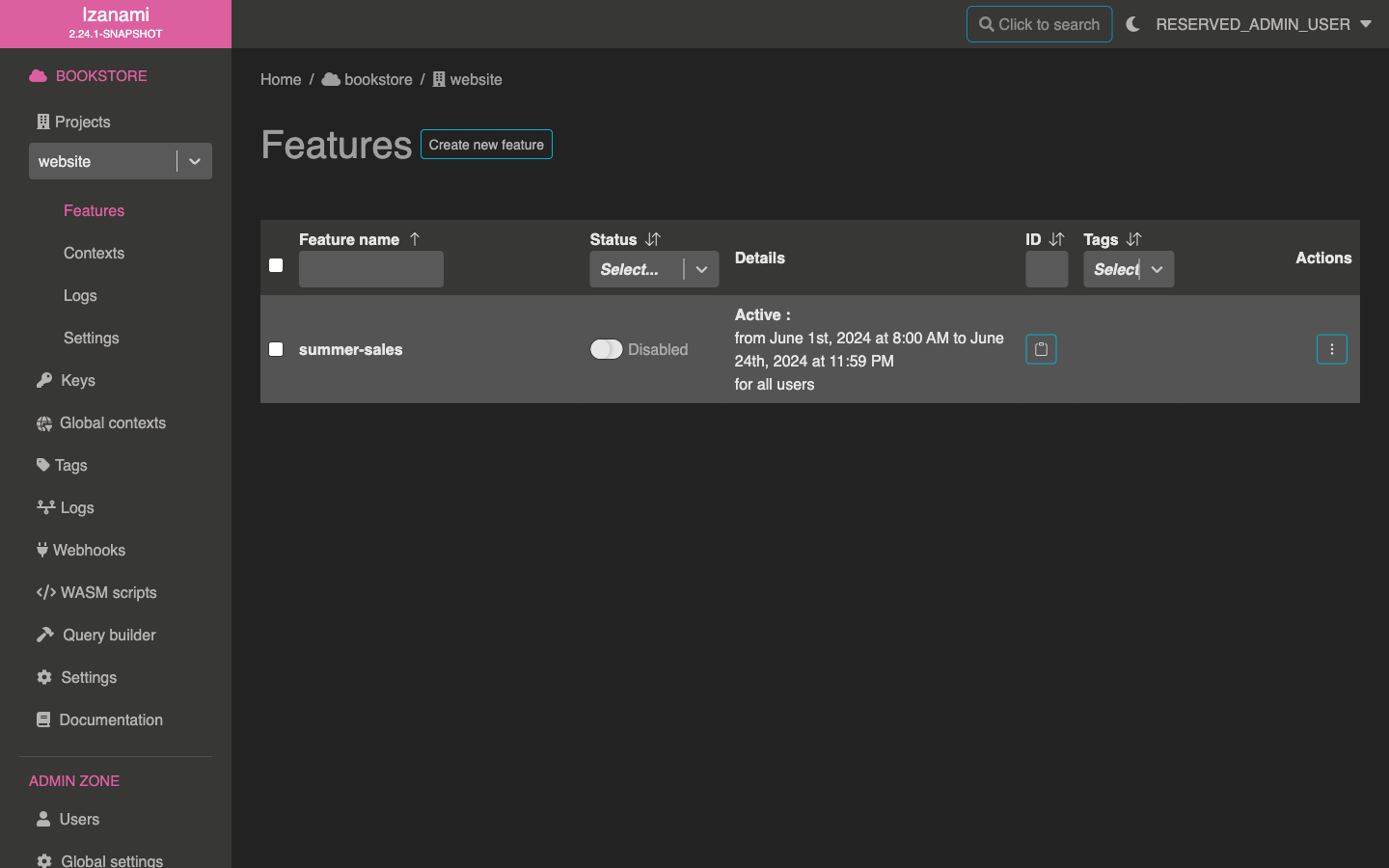Open Keys from the sidebar key icon
Viewport: 1389px width, 868px height.
click(44, 380)
